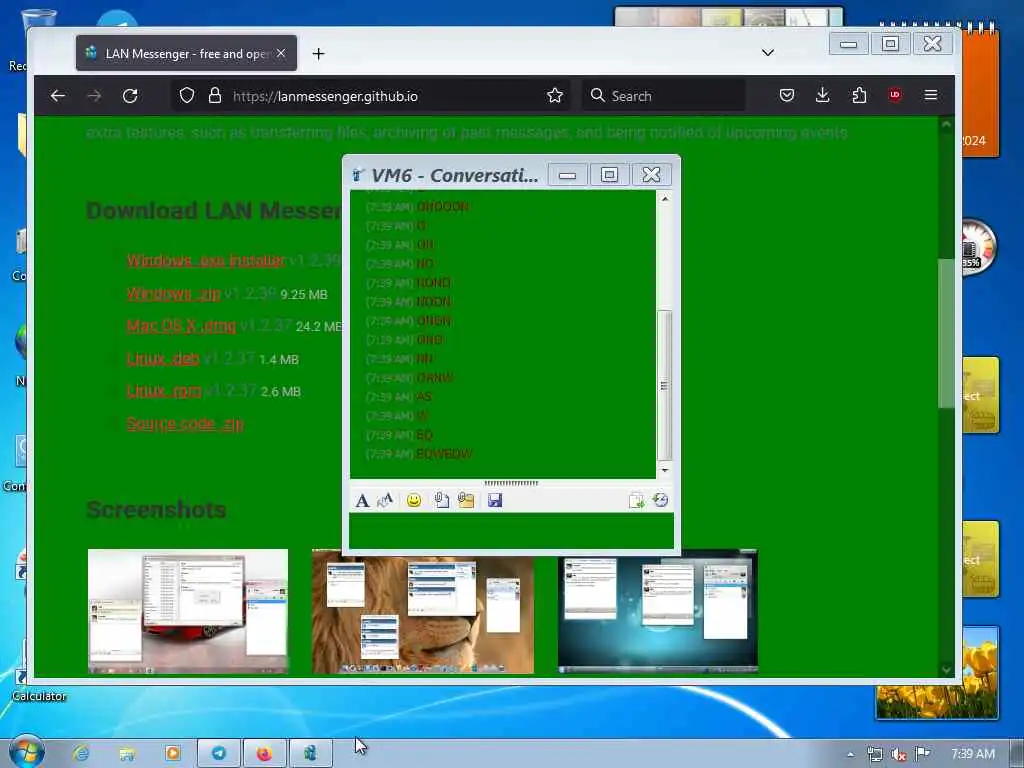This screenshot has height=768, width=1024.
Task: Open the lion wallpaper screenshot thumbnail
Action: point(423,611)
